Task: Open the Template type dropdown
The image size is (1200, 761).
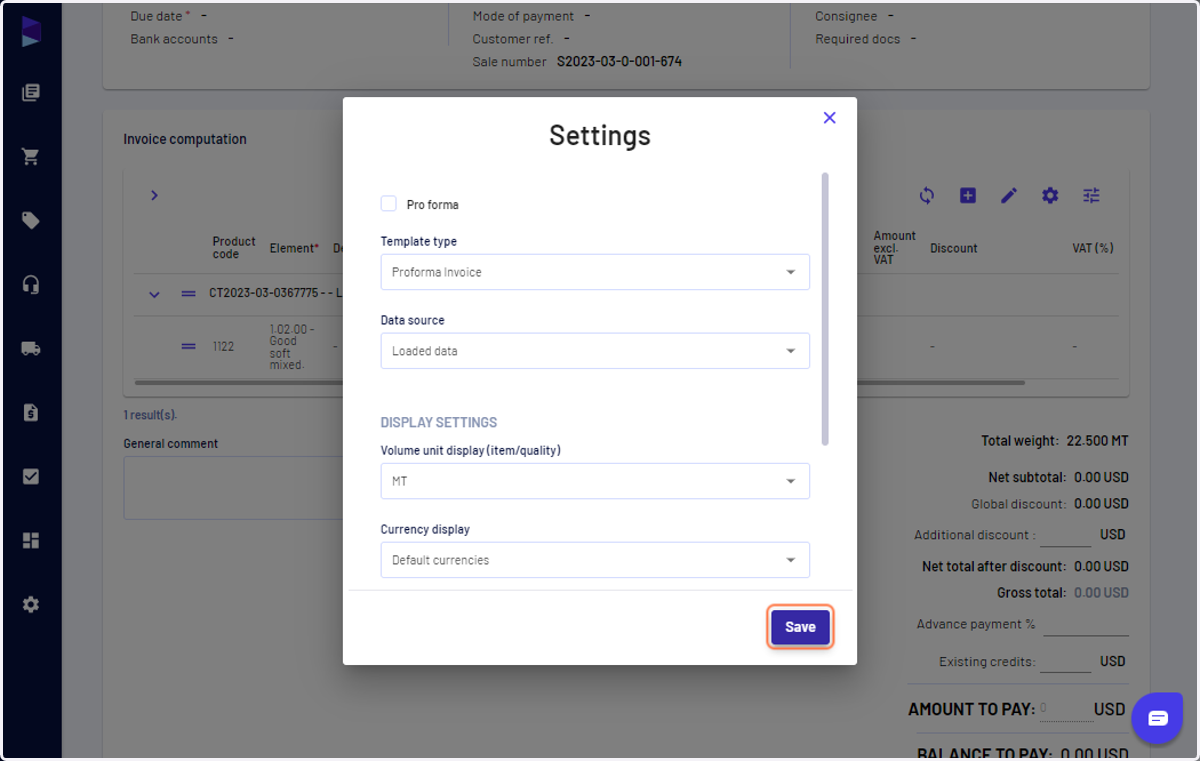Action: point(595,272)
